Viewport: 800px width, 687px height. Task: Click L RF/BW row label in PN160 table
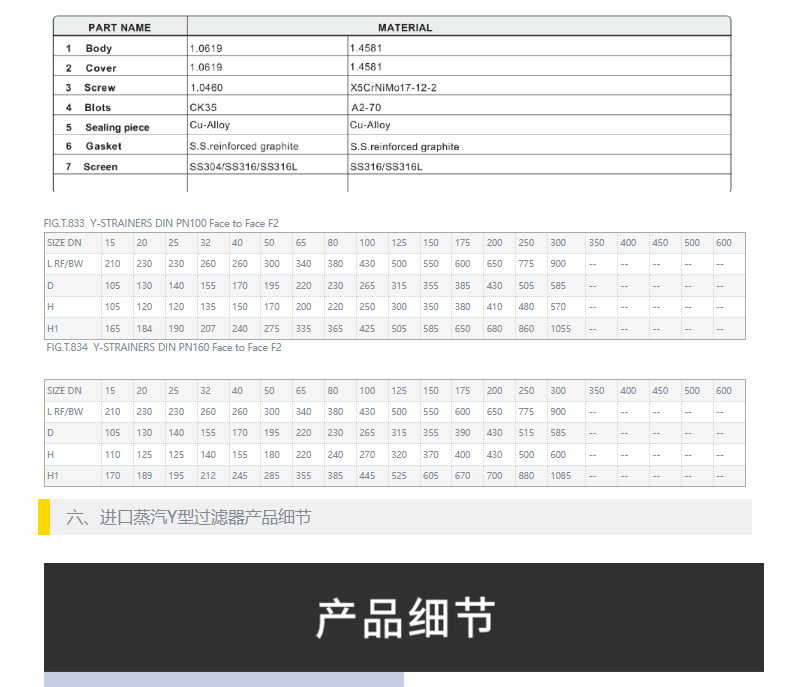click(66, 412)
